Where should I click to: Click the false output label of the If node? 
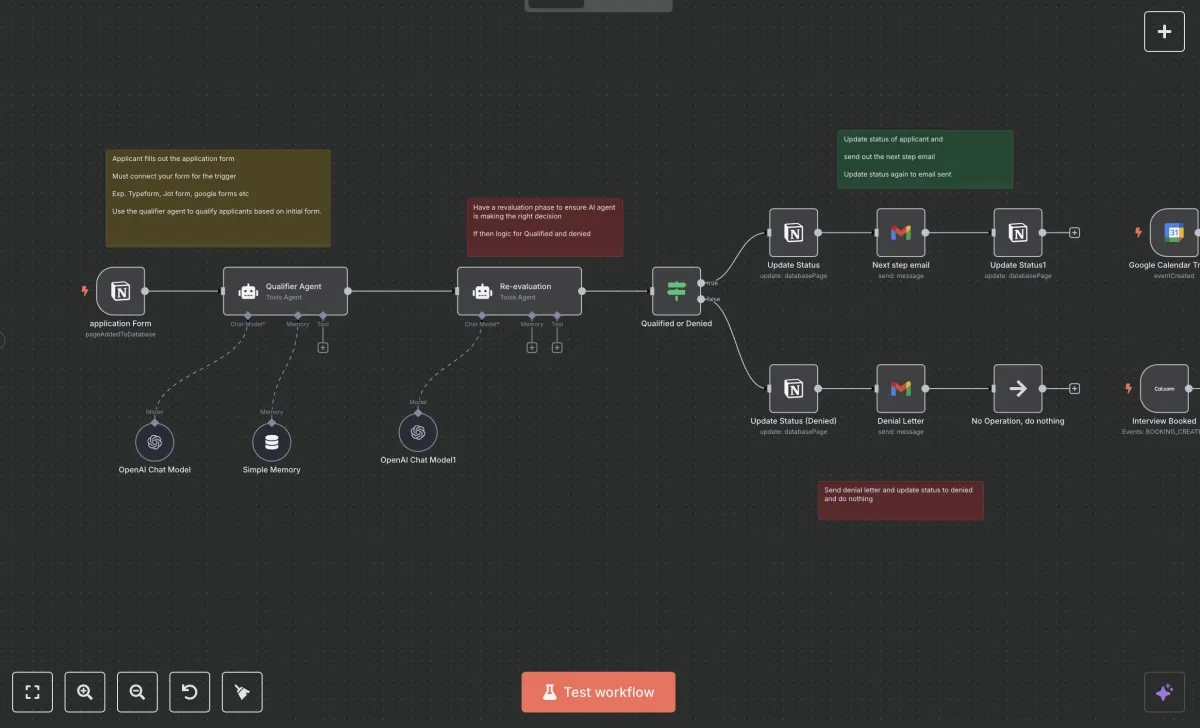[x=713, y=299]
